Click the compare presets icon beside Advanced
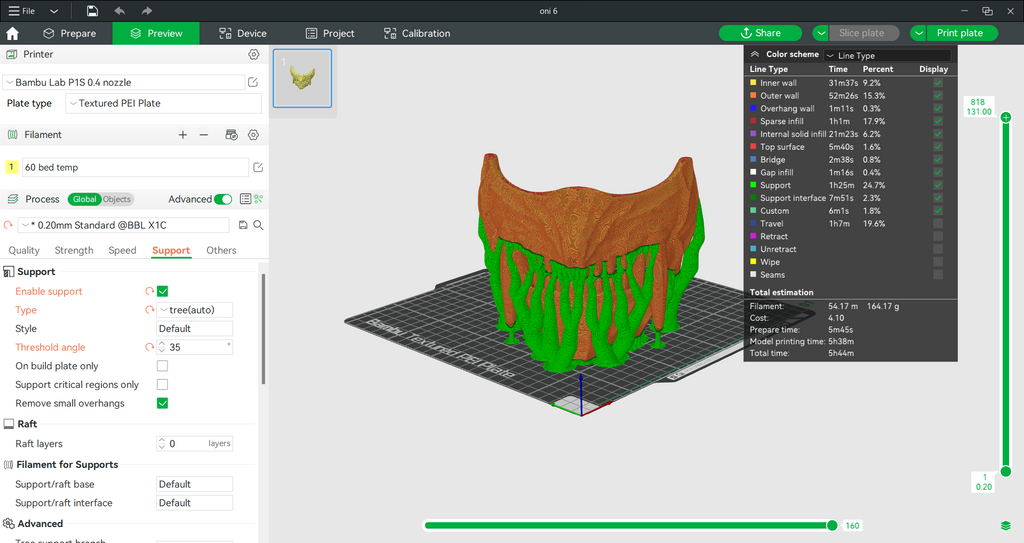 259,199
